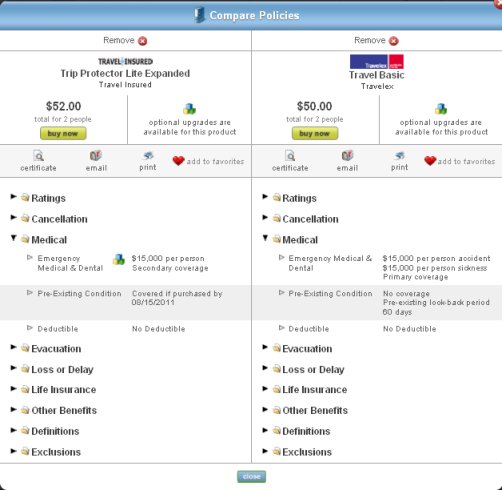
Task: Click the Remove icon for Trip Protector Lite Expanded
Action: 143,41
